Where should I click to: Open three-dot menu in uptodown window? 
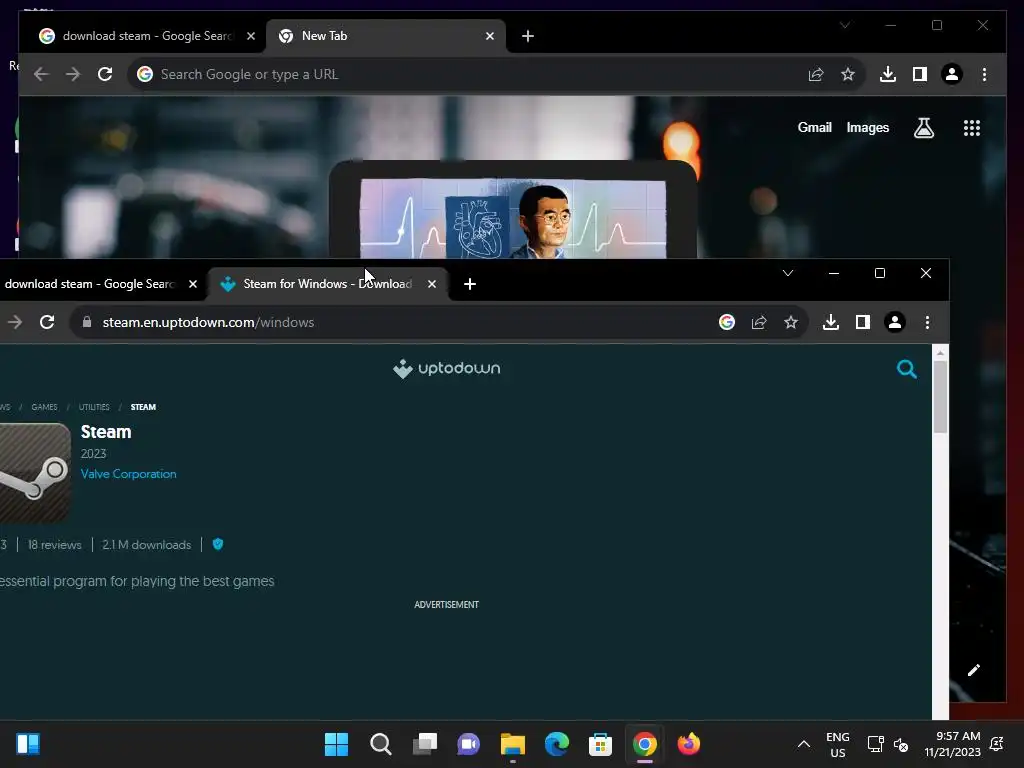click(927, 322)
